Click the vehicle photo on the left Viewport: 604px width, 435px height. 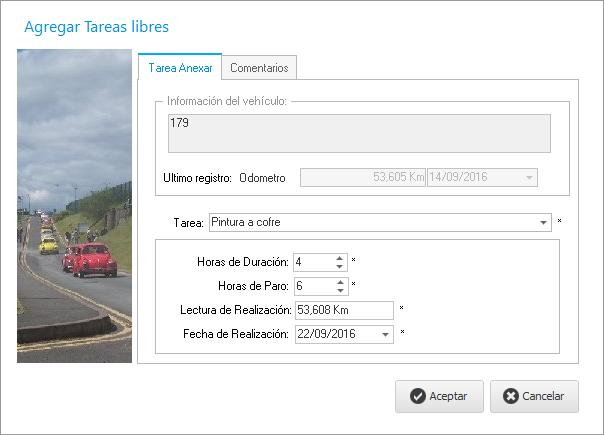point(74,206)
